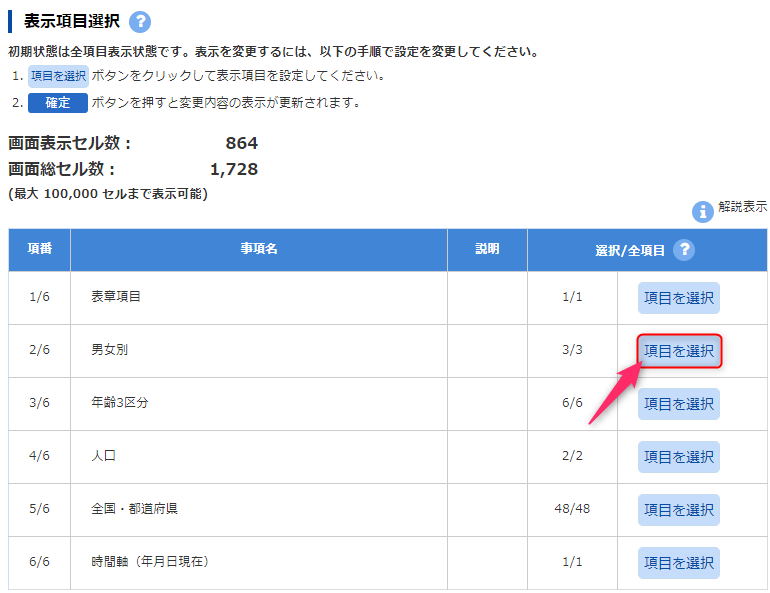This screenshot has width=770, height=593.
Task: Click the 864 displayed cell count
Action: pyautogui.click(x=242, y=143)
